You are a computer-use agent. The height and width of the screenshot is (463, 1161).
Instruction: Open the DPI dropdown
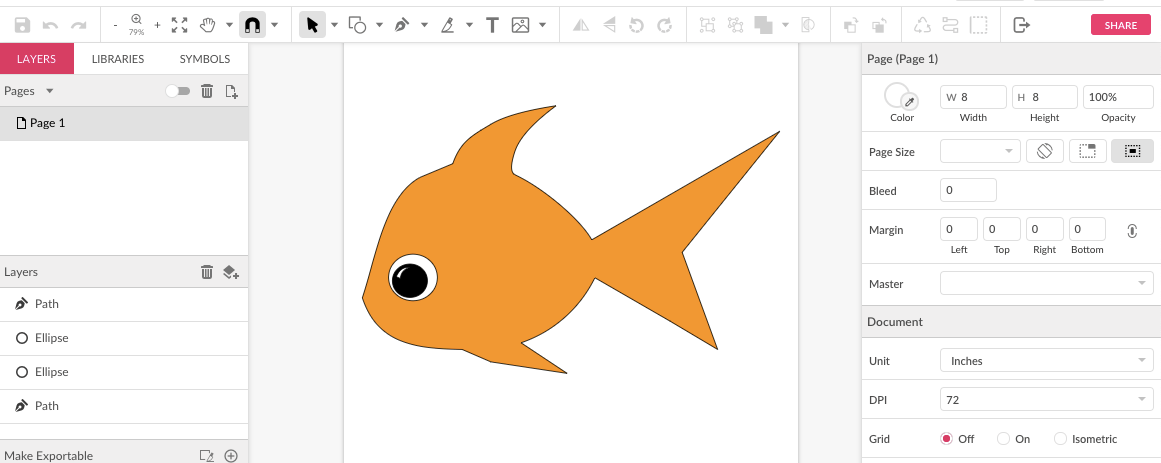pos(1046,400)
